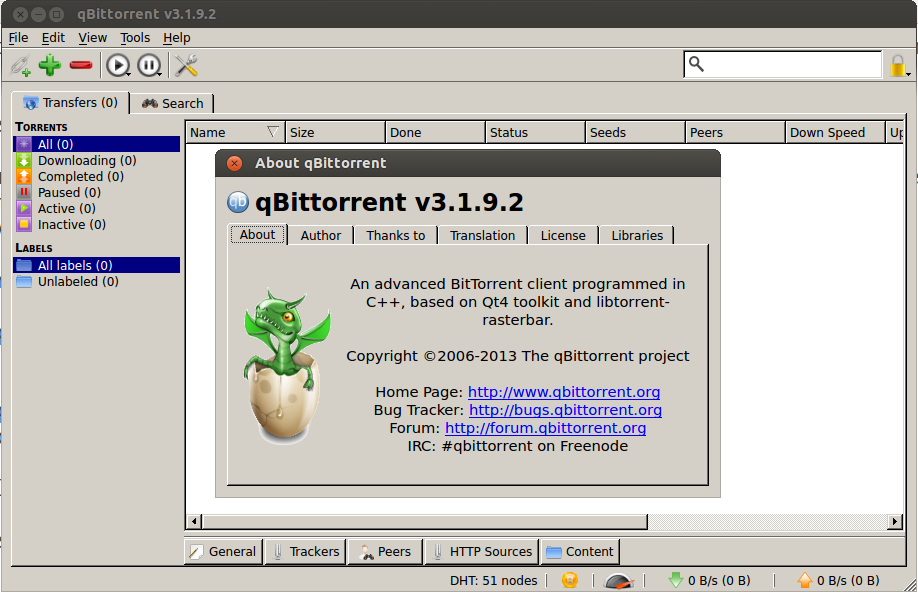Minimize the qBittorrent main window
The image size is (918, 592).
click(39, 14)
